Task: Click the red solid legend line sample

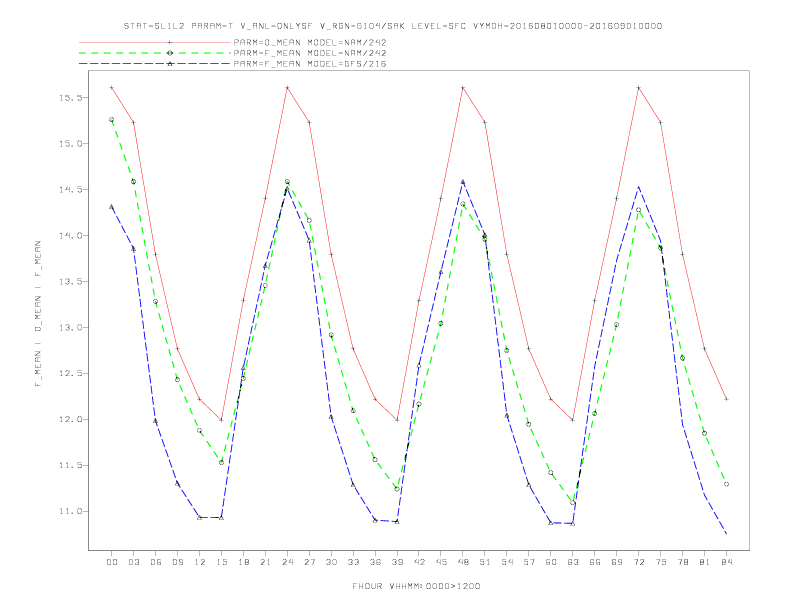Action: (155, 42)
